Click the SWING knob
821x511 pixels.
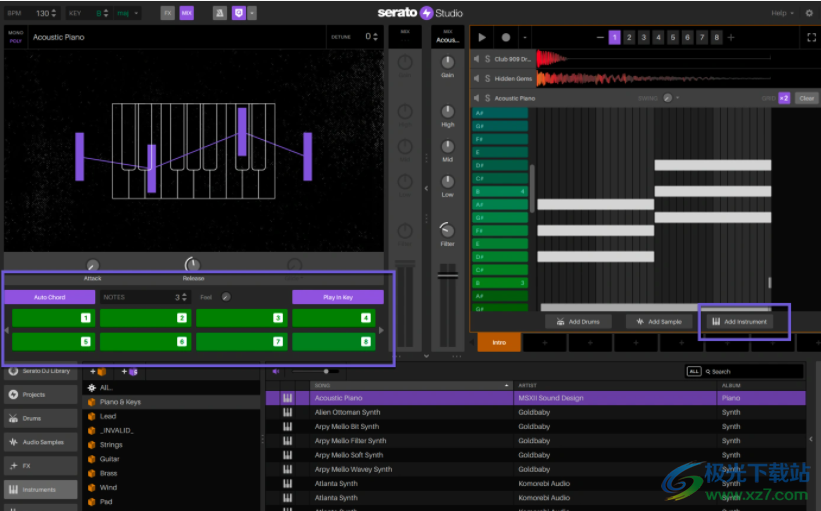click(x=667, y=98)
